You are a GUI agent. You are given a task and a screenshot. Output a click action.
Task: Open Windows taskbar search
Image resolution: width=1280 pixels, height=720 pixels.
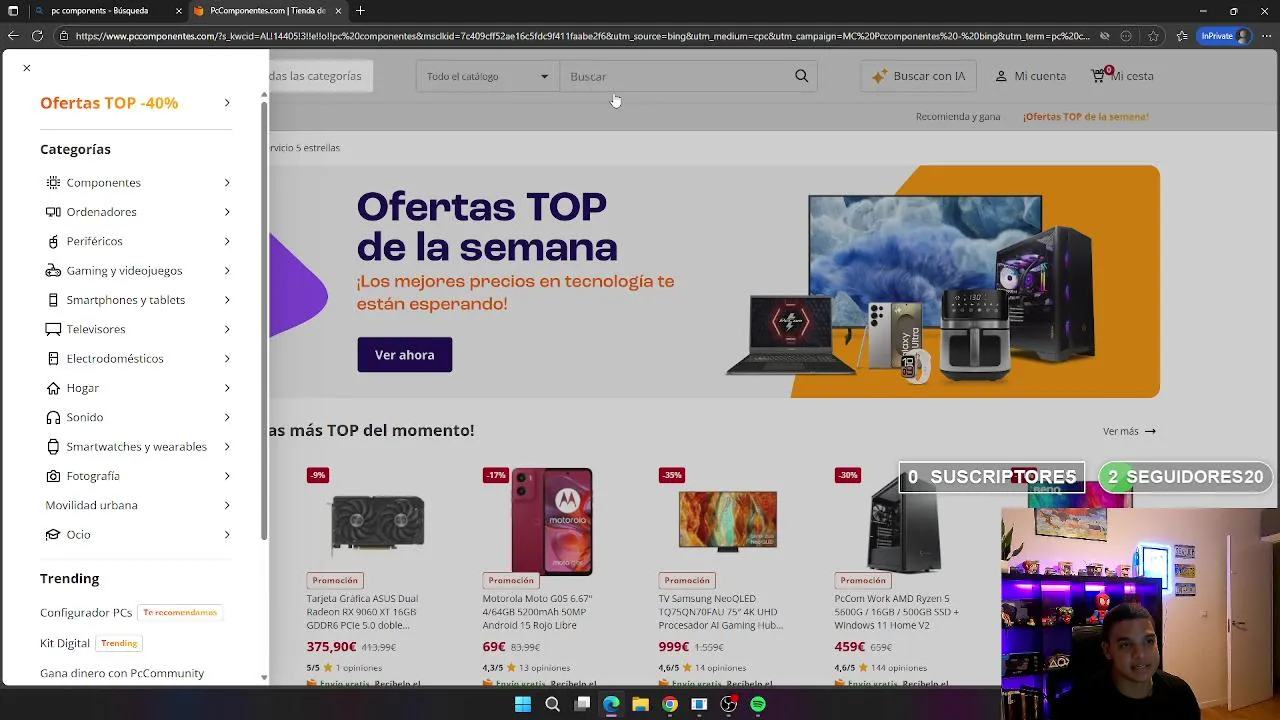[x=552, y=705]
